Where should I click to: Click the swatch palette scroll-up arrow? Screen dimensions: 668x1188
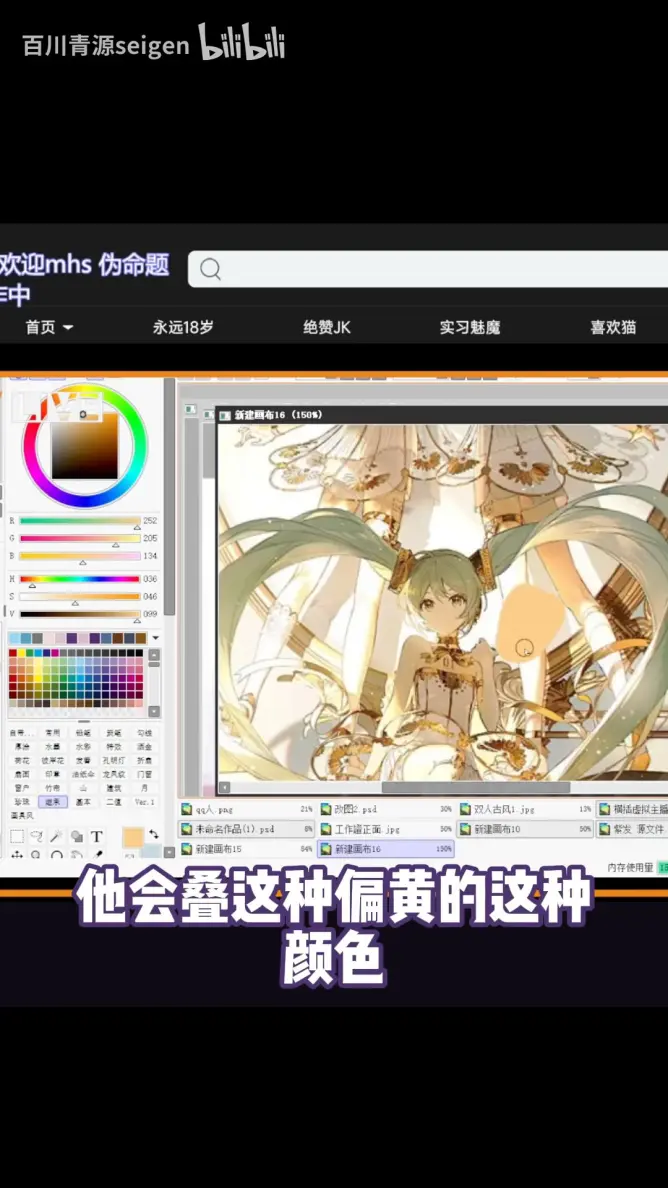pyautogui.click(x=155, y=656)
